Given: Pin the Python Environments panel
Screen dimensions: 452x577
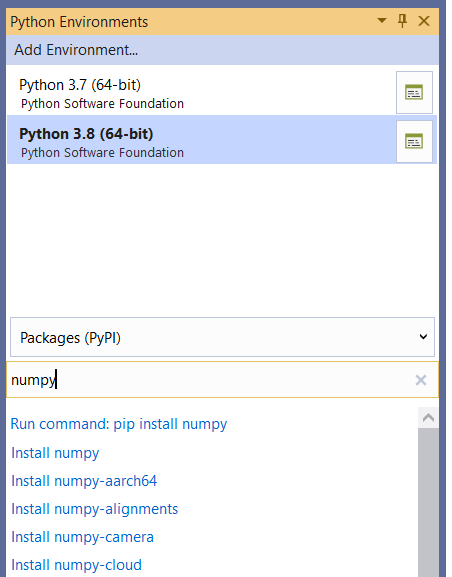Looking at the screenshot, I should [403, 21].
